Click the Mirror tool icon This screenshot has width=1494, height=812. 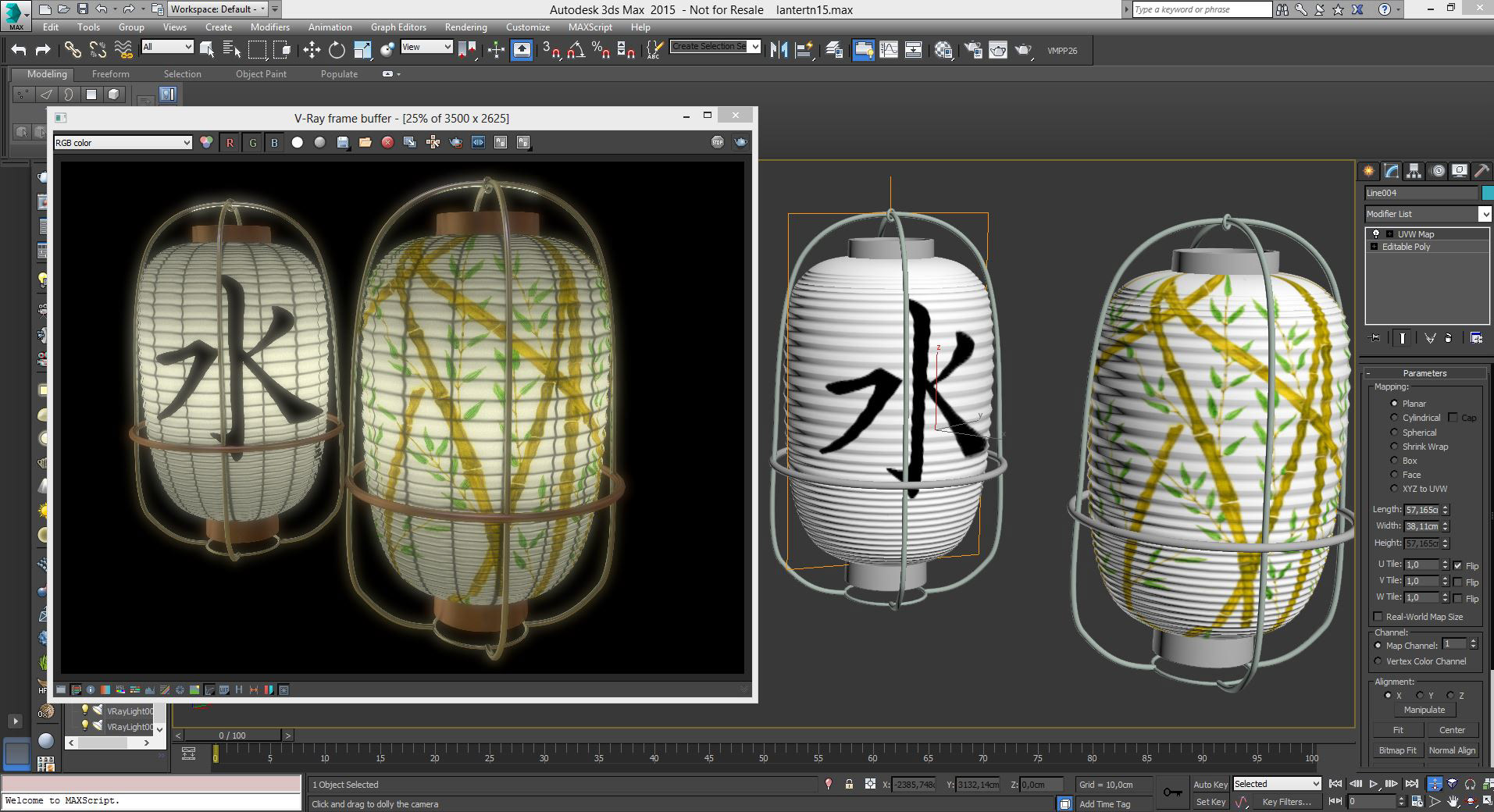point(779,51)
